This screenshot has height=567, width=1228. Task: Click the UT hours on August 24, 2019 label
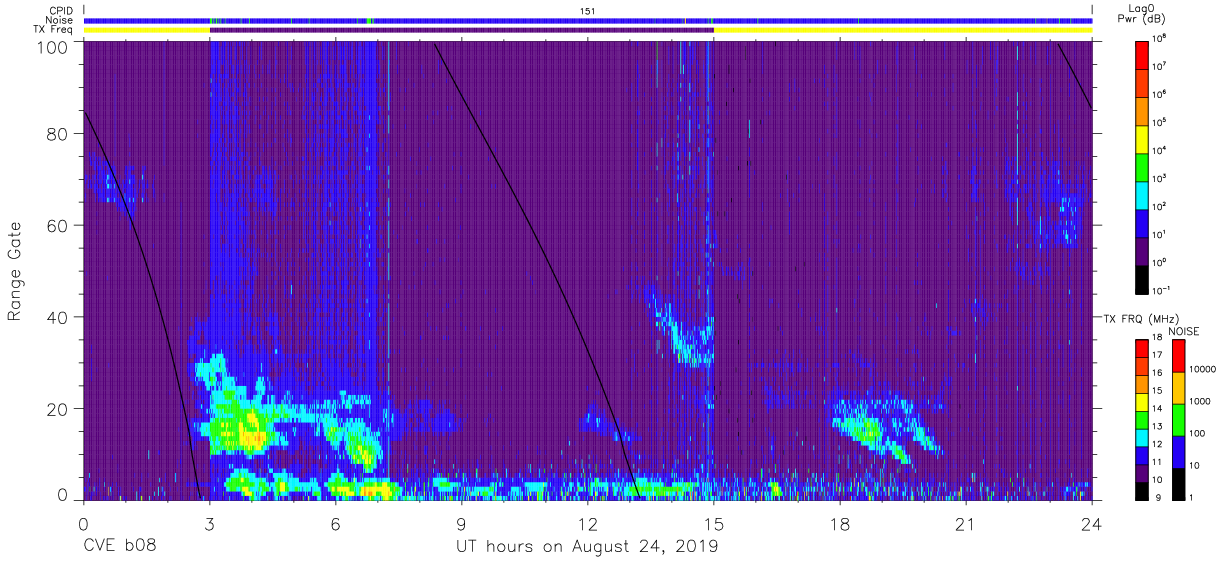pos(587,547)
